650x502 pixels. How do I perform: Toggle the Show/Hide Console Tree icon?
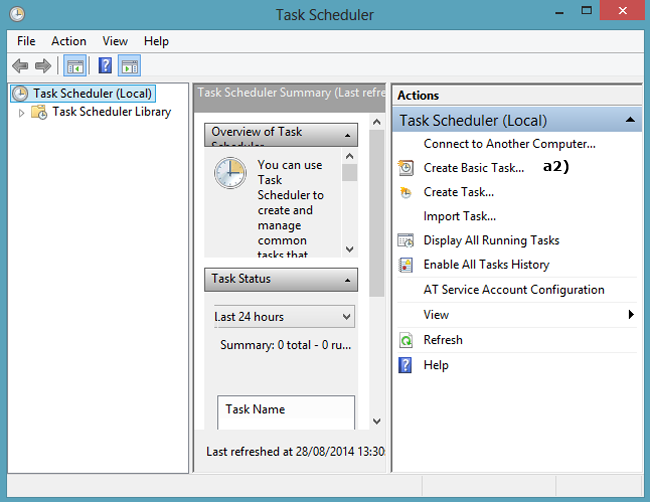coord(74,66)
